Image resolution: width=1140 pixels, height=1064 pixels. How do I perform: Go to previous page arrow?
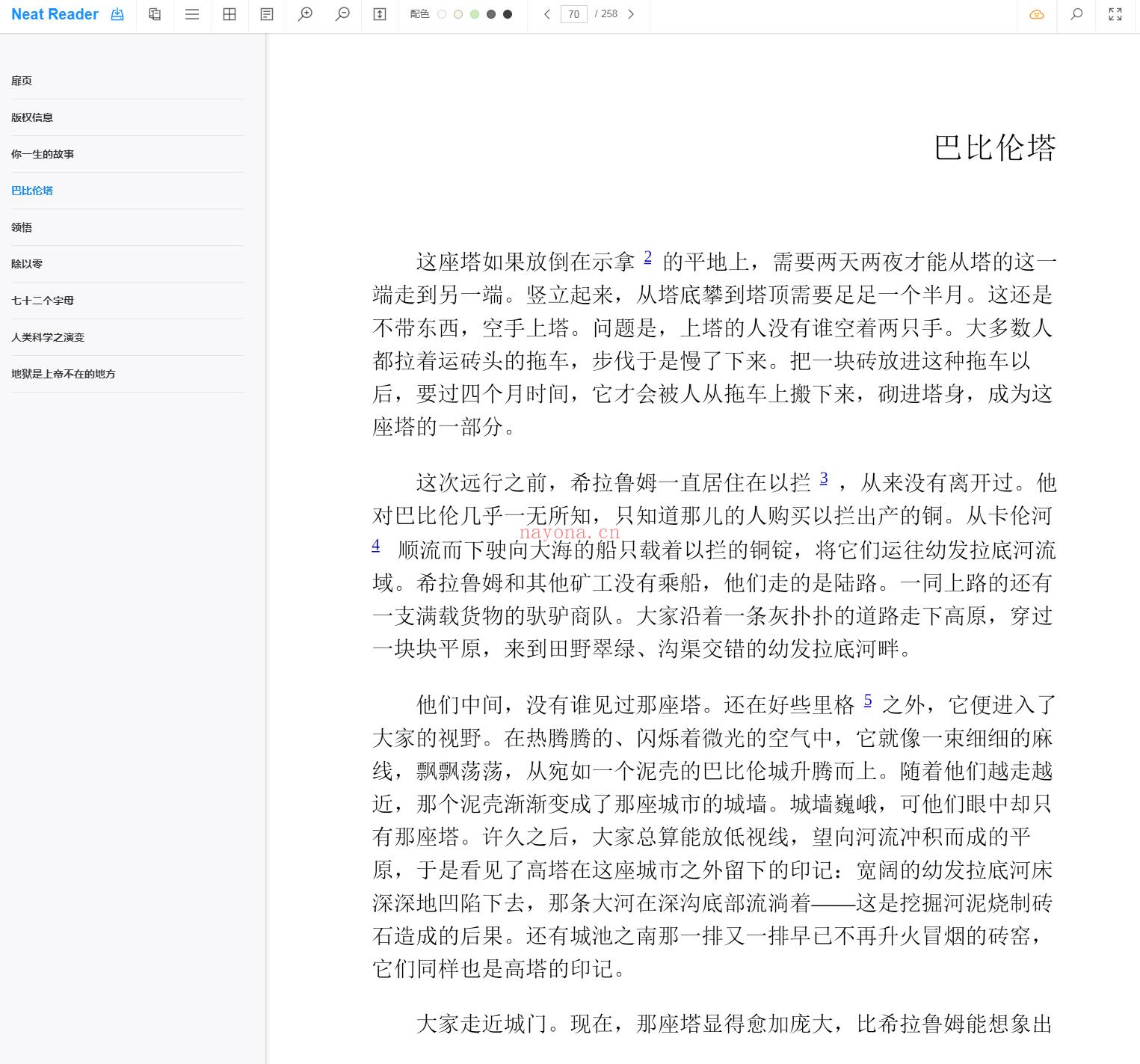coord(547,14)
